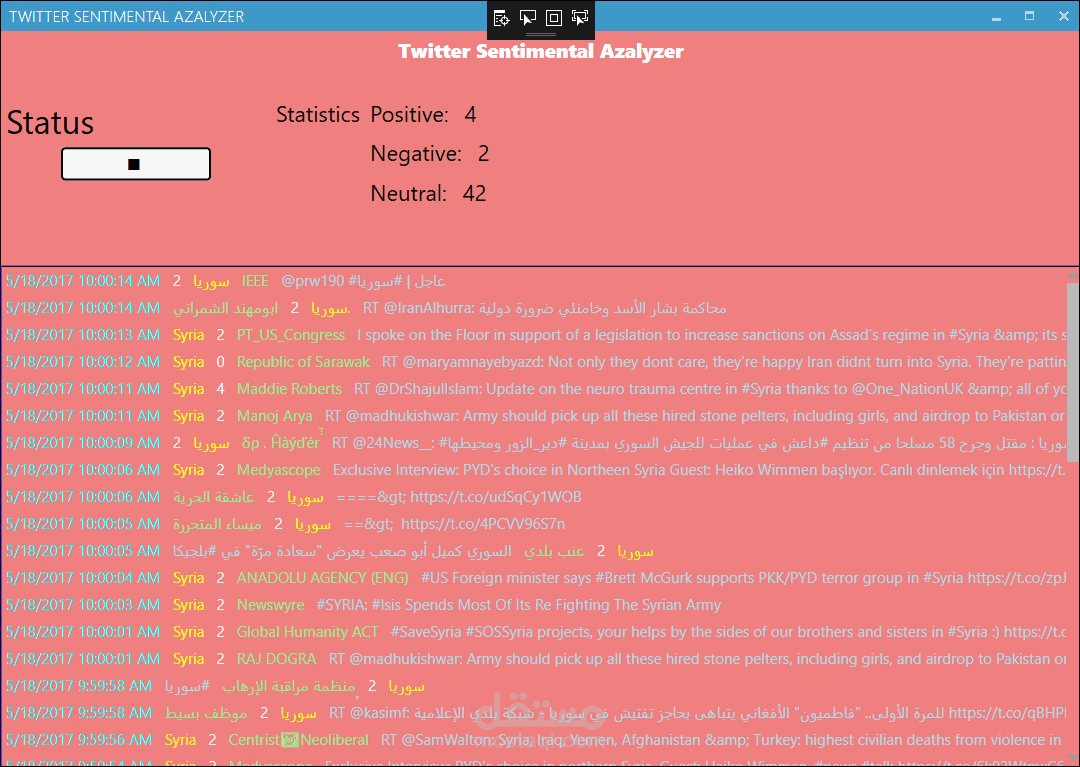
Task: Click the 'Neutral: 42' statistic
Action: tap(428, 193)
